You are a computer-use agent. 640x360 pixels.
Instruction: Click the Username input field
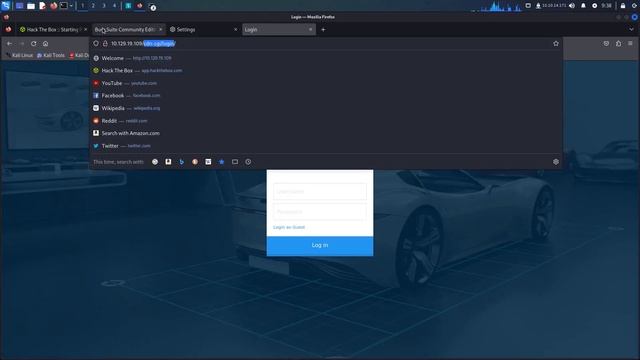click(320, 191)
